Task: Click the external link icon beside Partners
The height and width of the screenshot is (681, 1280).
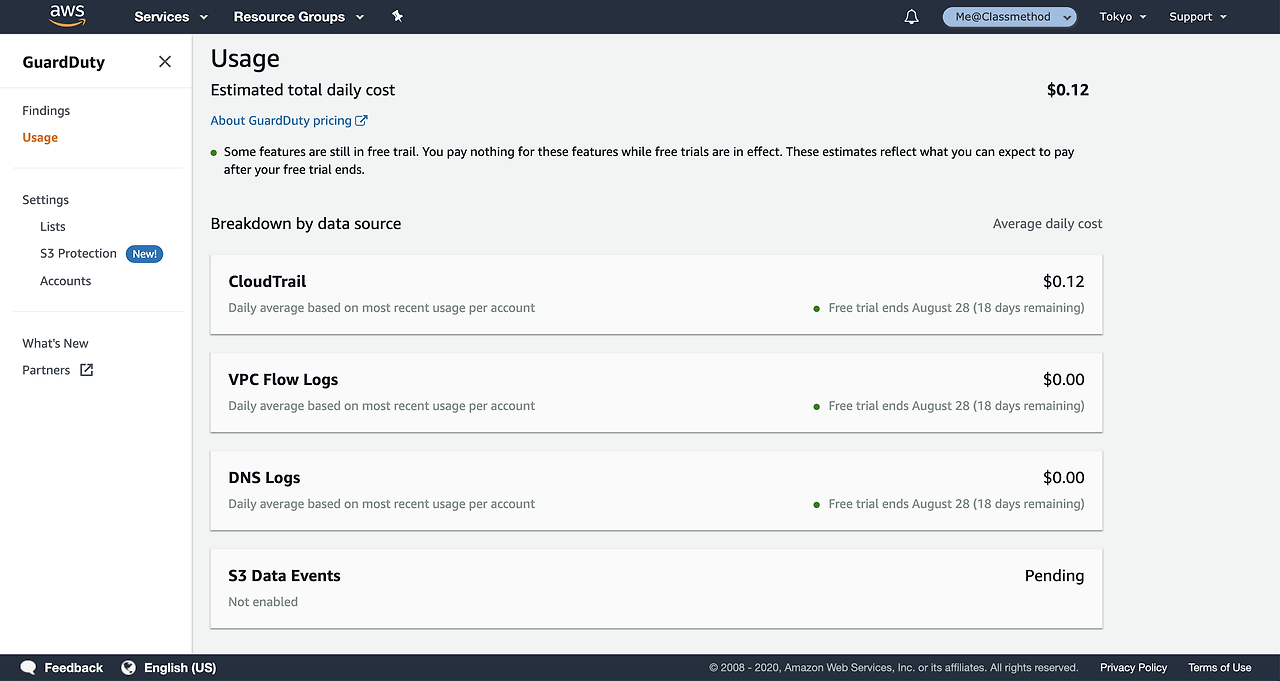Action: (87, 370)
